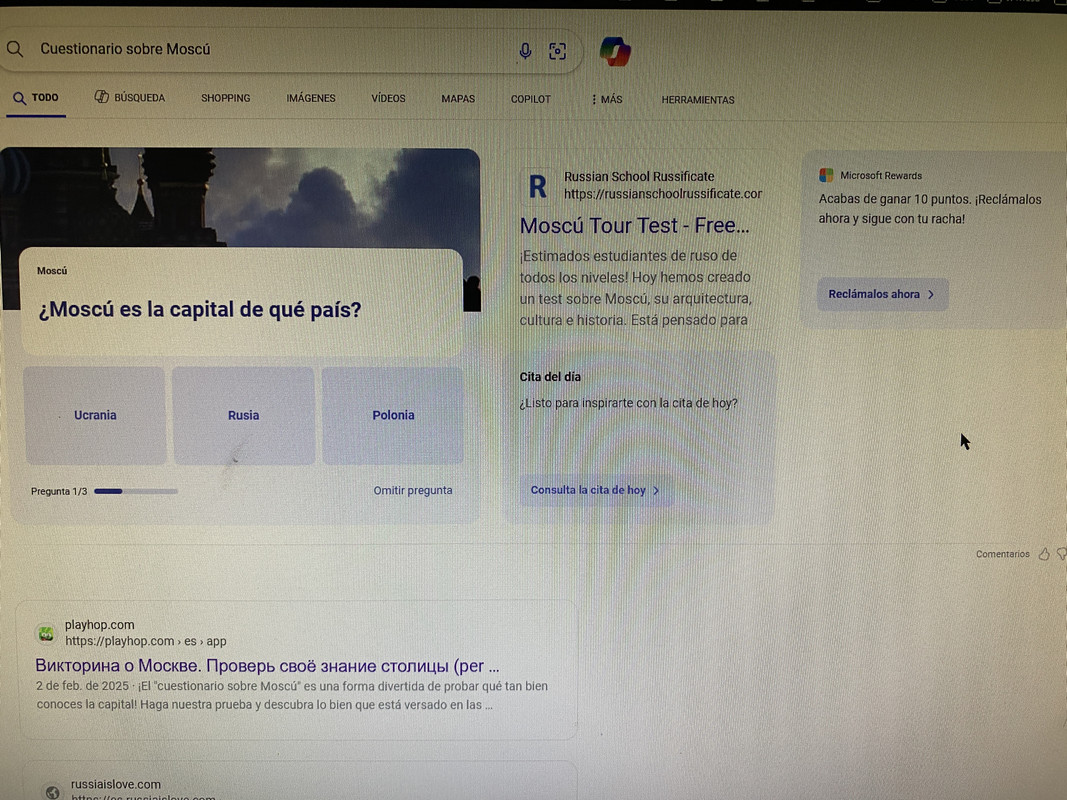Skip question via Omitir pregunta
This screenshot has height=800, width=1067.
(x=412, y=490)
